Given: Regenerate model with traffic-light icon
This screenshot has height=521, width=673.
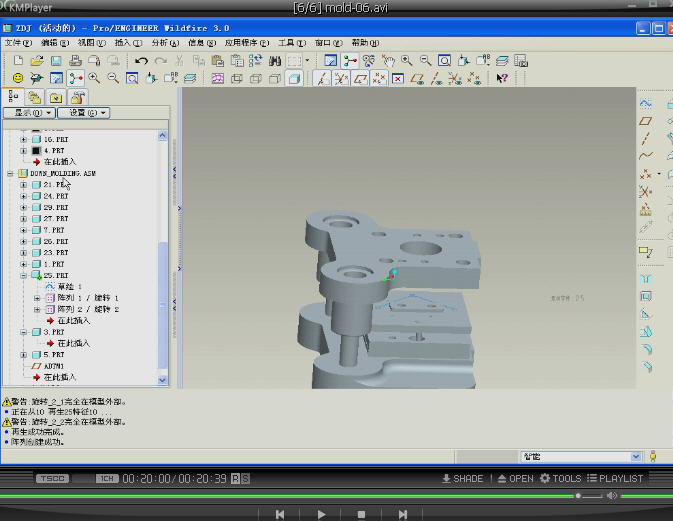Looking at the screenshot, I should (256, 61).
